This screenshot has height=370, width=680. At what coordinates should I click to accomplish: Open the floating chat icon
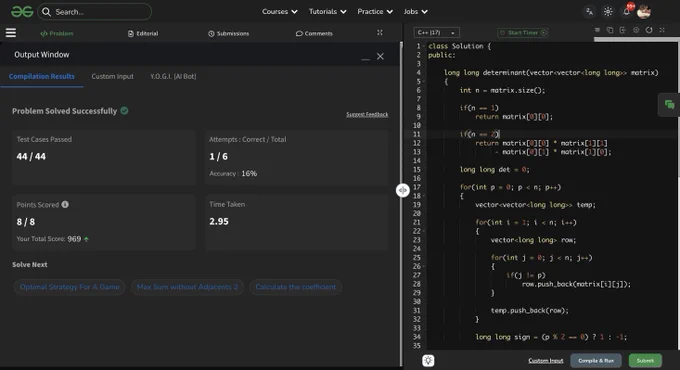(669, 105)
